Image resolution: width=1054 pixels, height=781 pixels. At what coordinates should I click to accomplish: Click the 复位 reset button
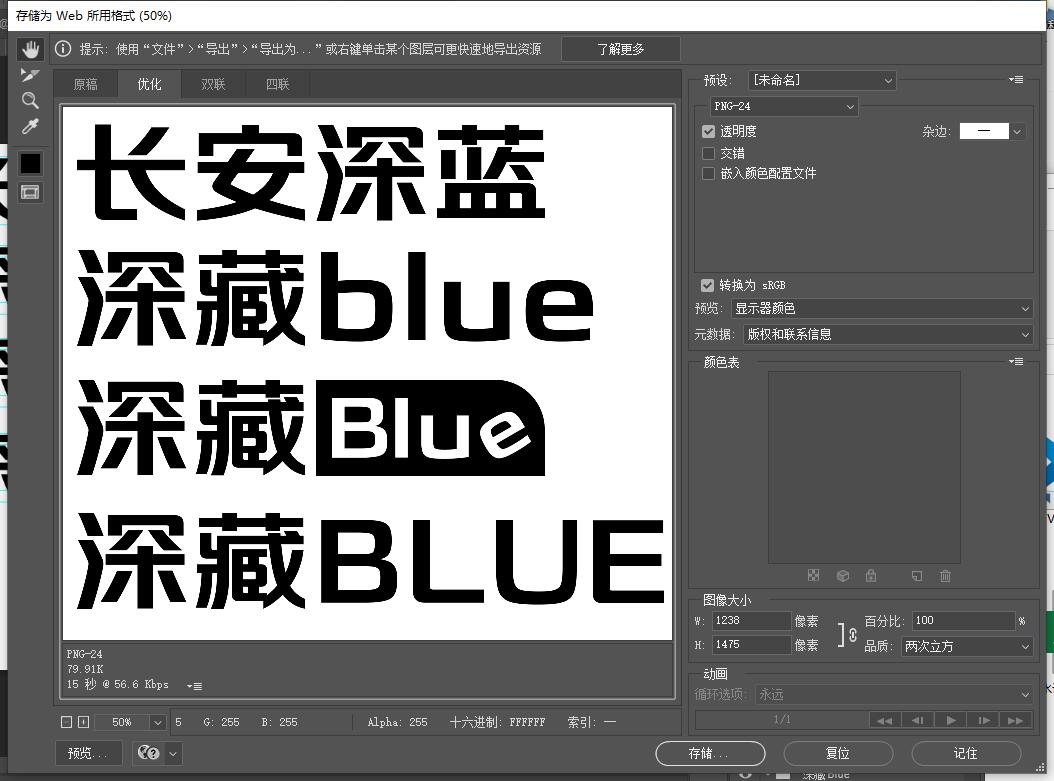tap(838, 753)
